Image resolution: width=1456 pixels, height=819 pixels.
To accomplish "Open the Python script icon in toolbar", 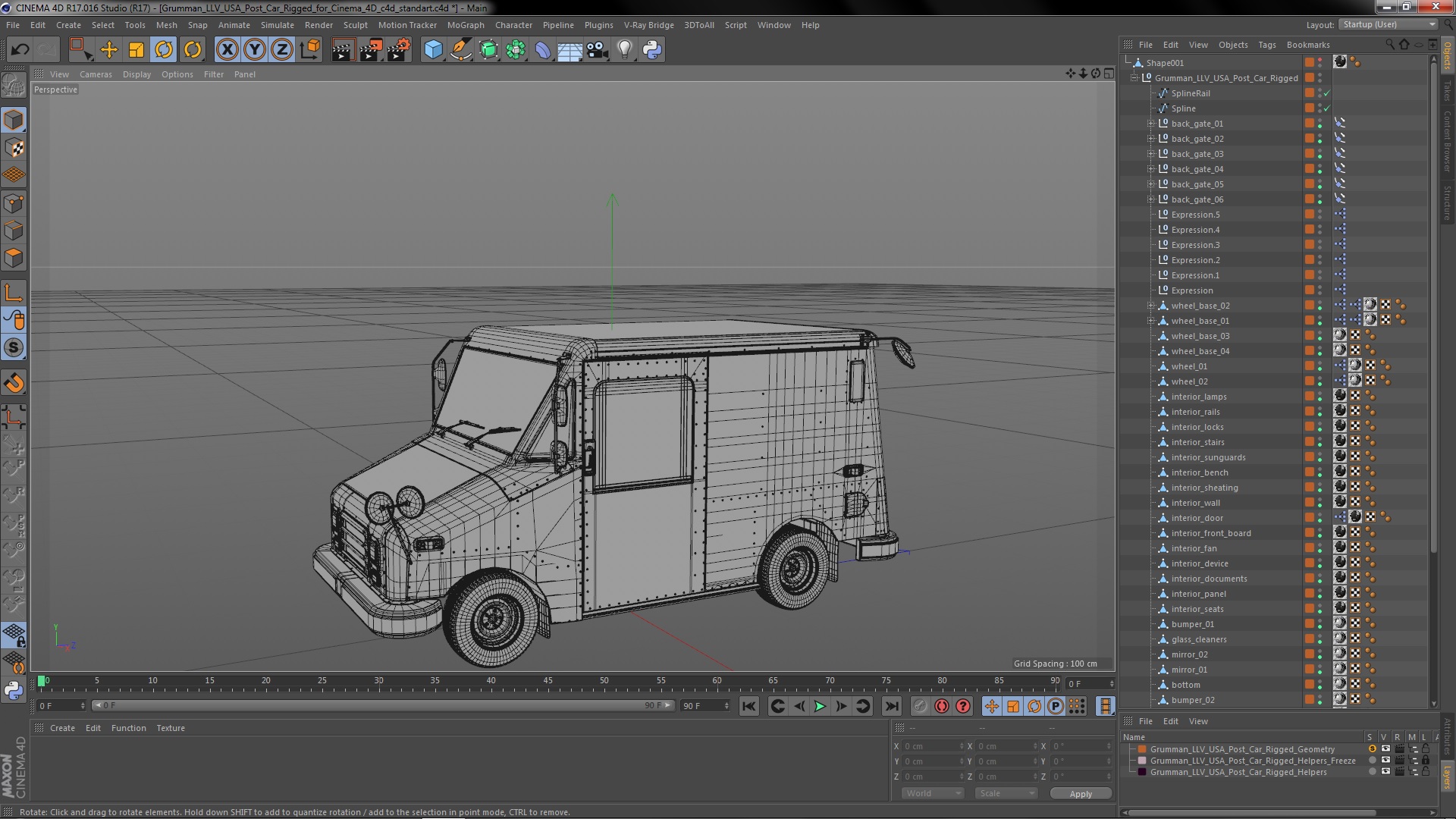I will click(652, 50).
